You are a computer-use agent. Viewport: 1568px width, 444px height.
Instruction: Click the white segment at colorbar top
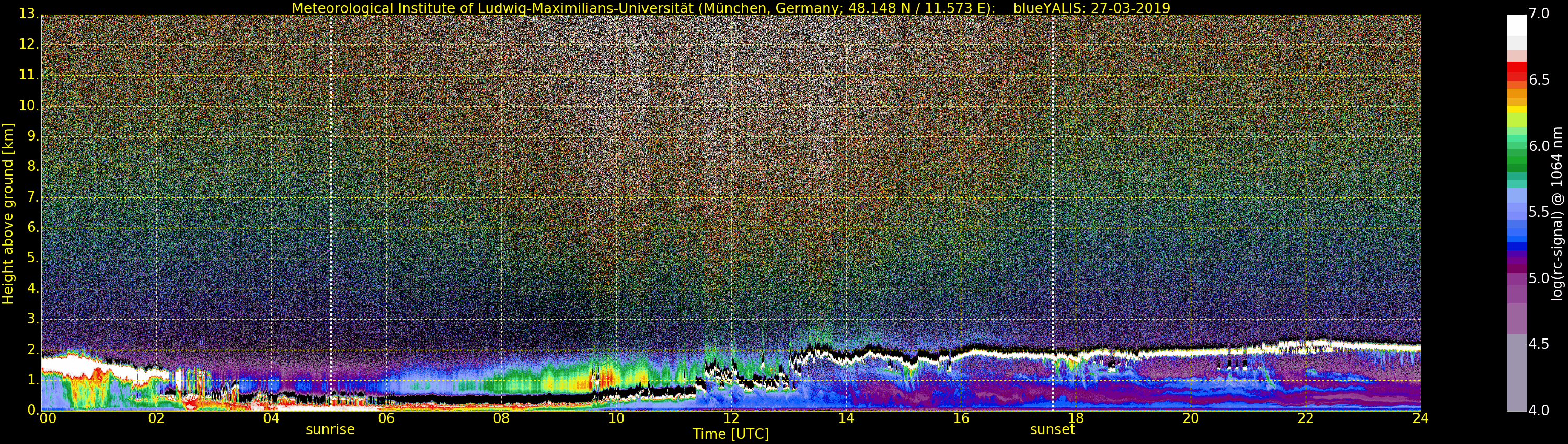point(1517,26)
